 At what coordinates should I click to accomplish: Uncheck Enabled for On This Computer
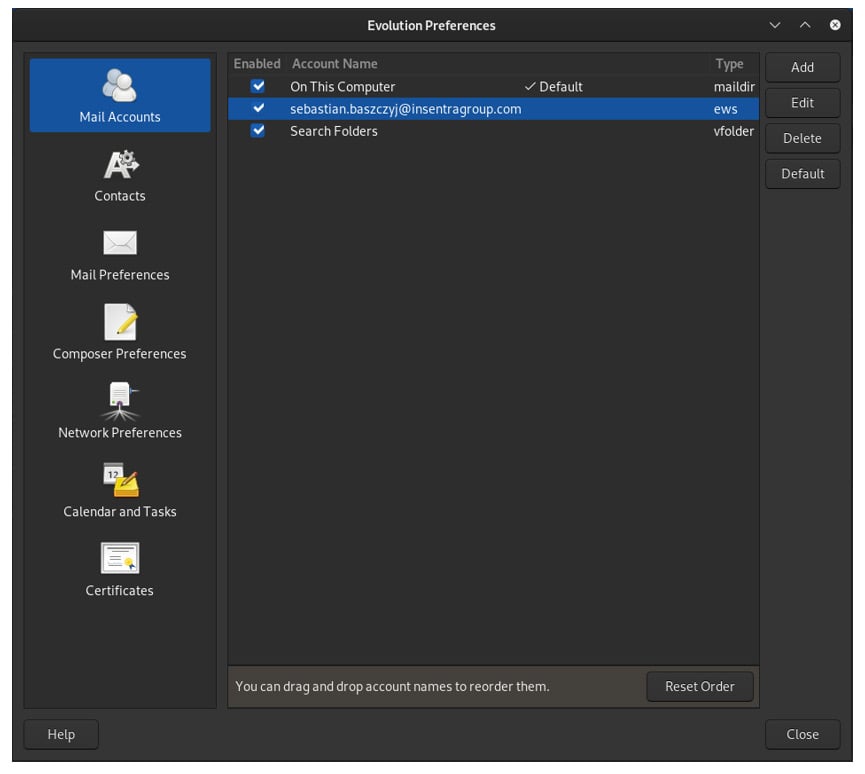[x=258, y=86]
